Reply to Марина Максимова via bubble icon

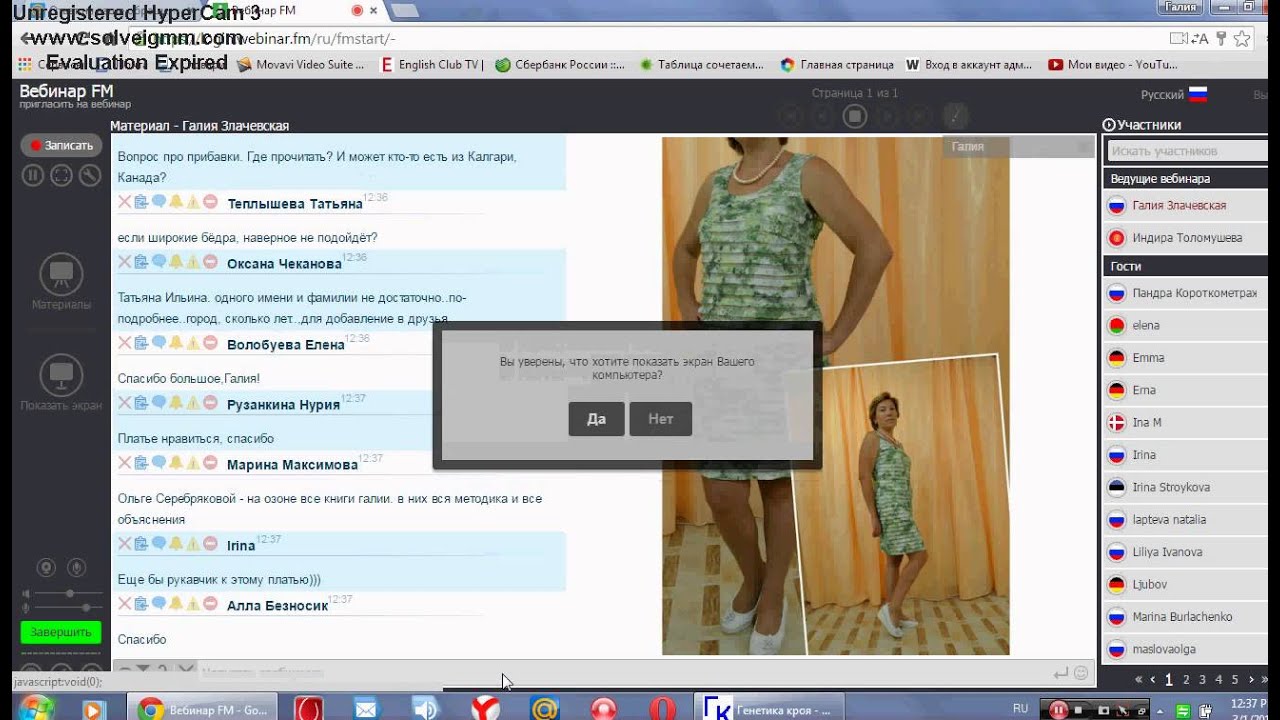[x=158, y=463]
